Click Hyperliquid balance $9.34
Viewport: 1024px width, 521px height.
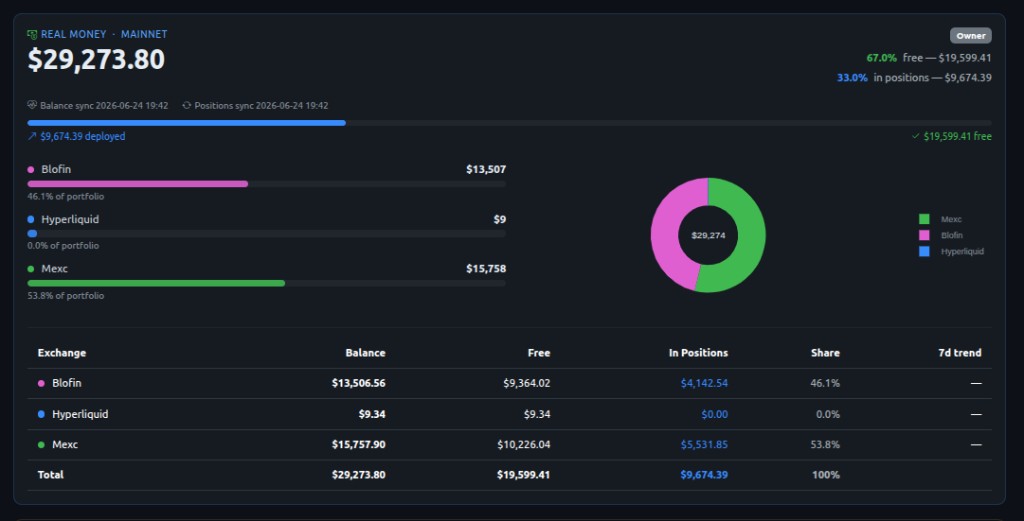pyautogui.click(x=372, y=414)
